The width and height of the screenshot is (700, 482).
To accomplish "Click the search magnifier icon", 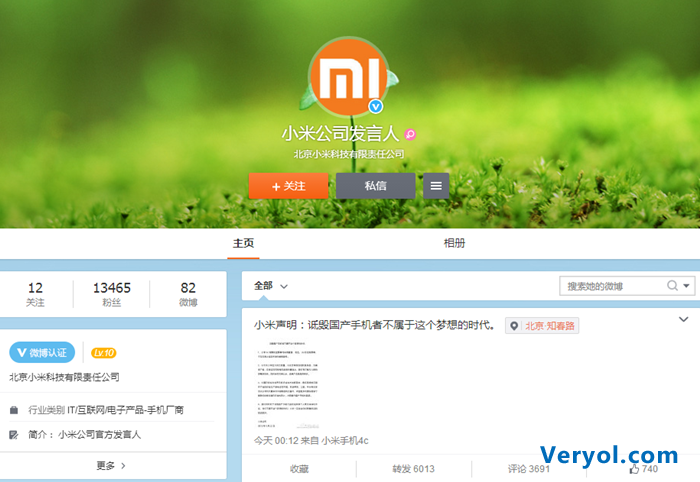I will (x=672, y=286).
